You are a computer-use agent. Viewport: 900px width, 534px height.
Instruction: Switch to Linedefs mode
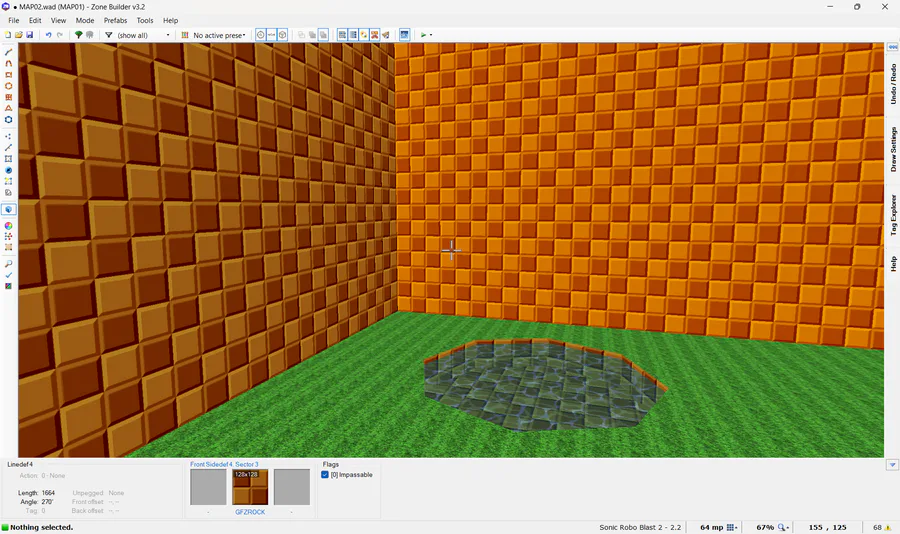point(8,148)
